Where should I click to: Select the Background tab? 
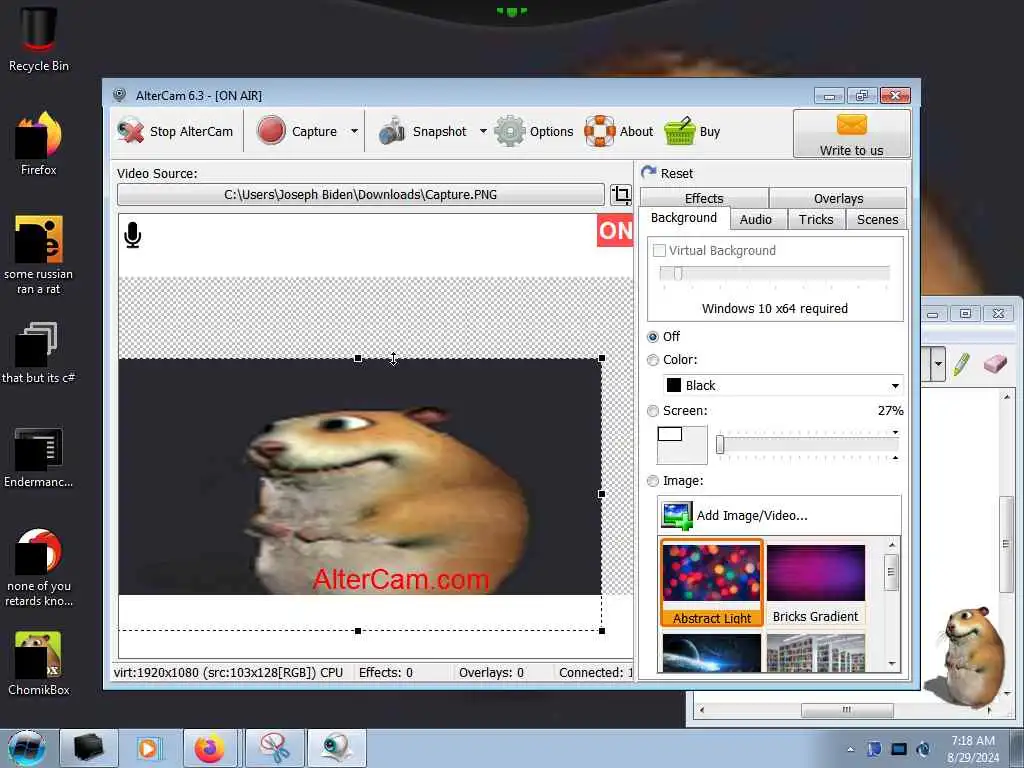click(684, 218)
